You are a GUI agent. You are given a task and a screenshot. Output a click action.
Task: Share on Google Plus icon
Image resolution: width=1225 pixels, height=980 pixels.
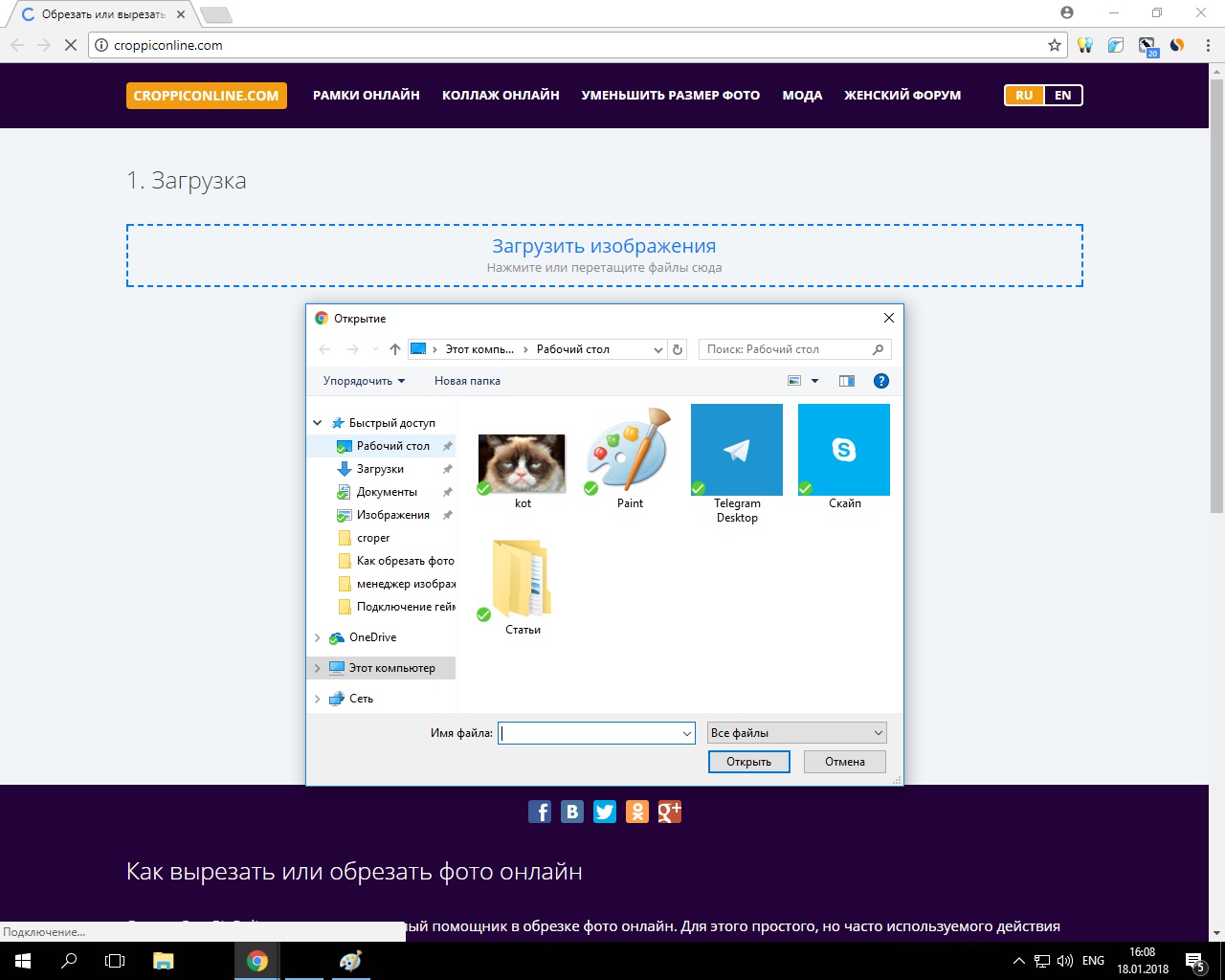[x=670, y=812]
